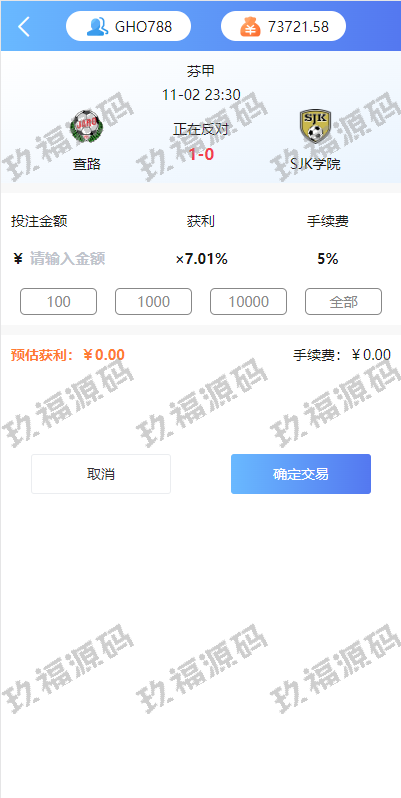Viewport: 401px width, 798px height.
Task: Choose the 10000 quick amount
Action: [248, 302]
